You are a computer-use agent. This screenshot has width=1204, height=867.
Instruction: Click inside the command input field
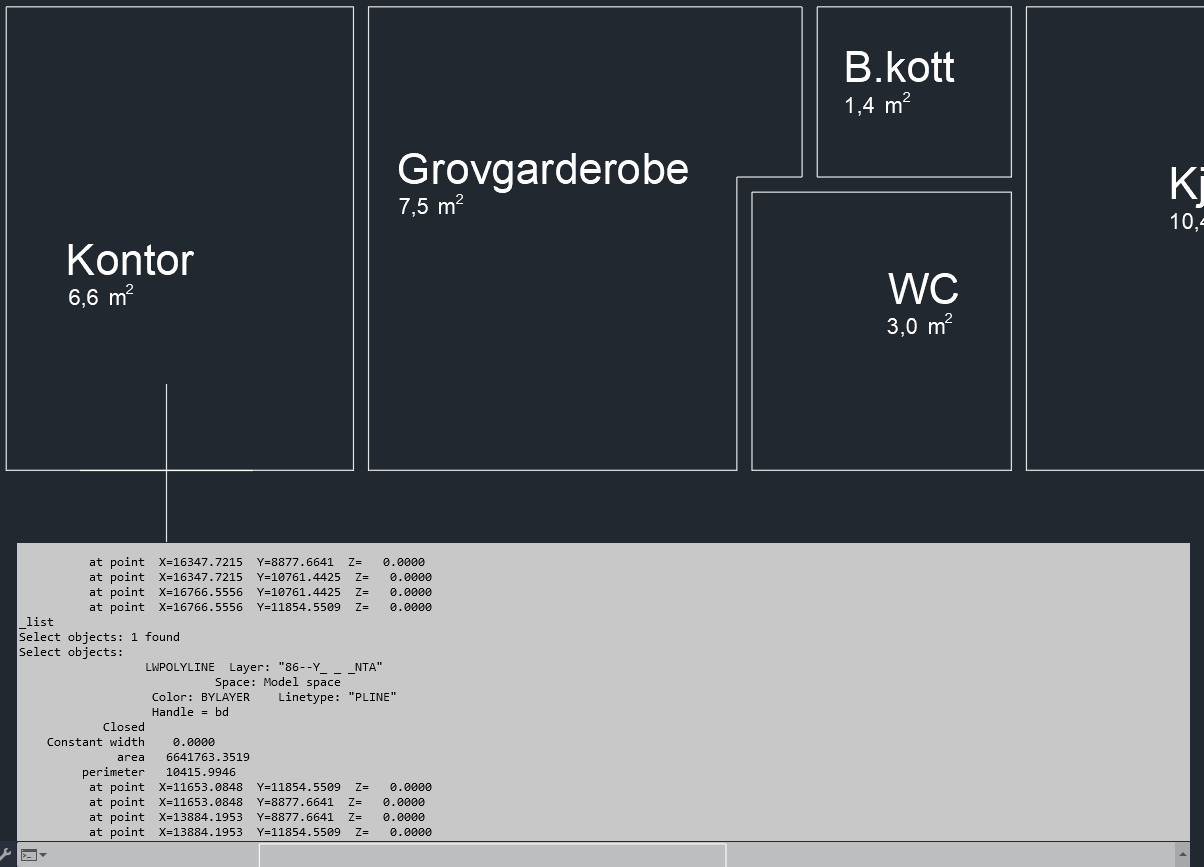pyautogui.click(x=490, y=856)
